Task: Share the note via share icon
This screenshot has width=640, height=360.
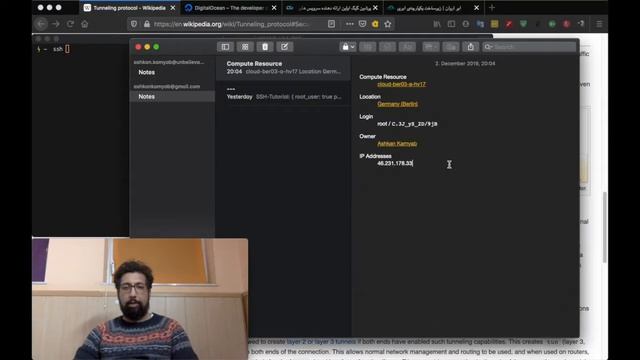Action: [471, 47]
